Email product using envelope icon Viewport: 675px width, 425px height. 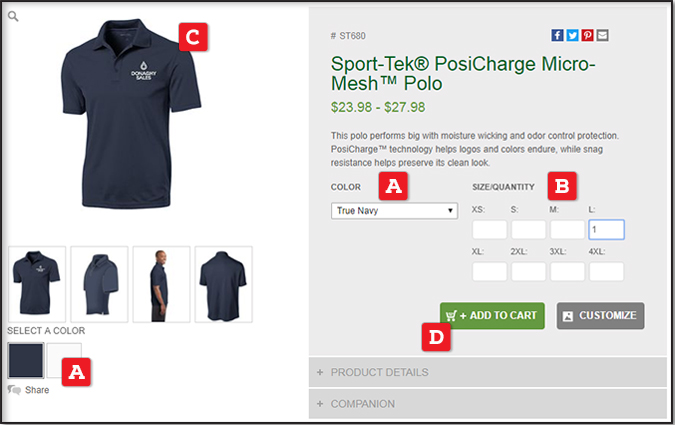(602, 35)
